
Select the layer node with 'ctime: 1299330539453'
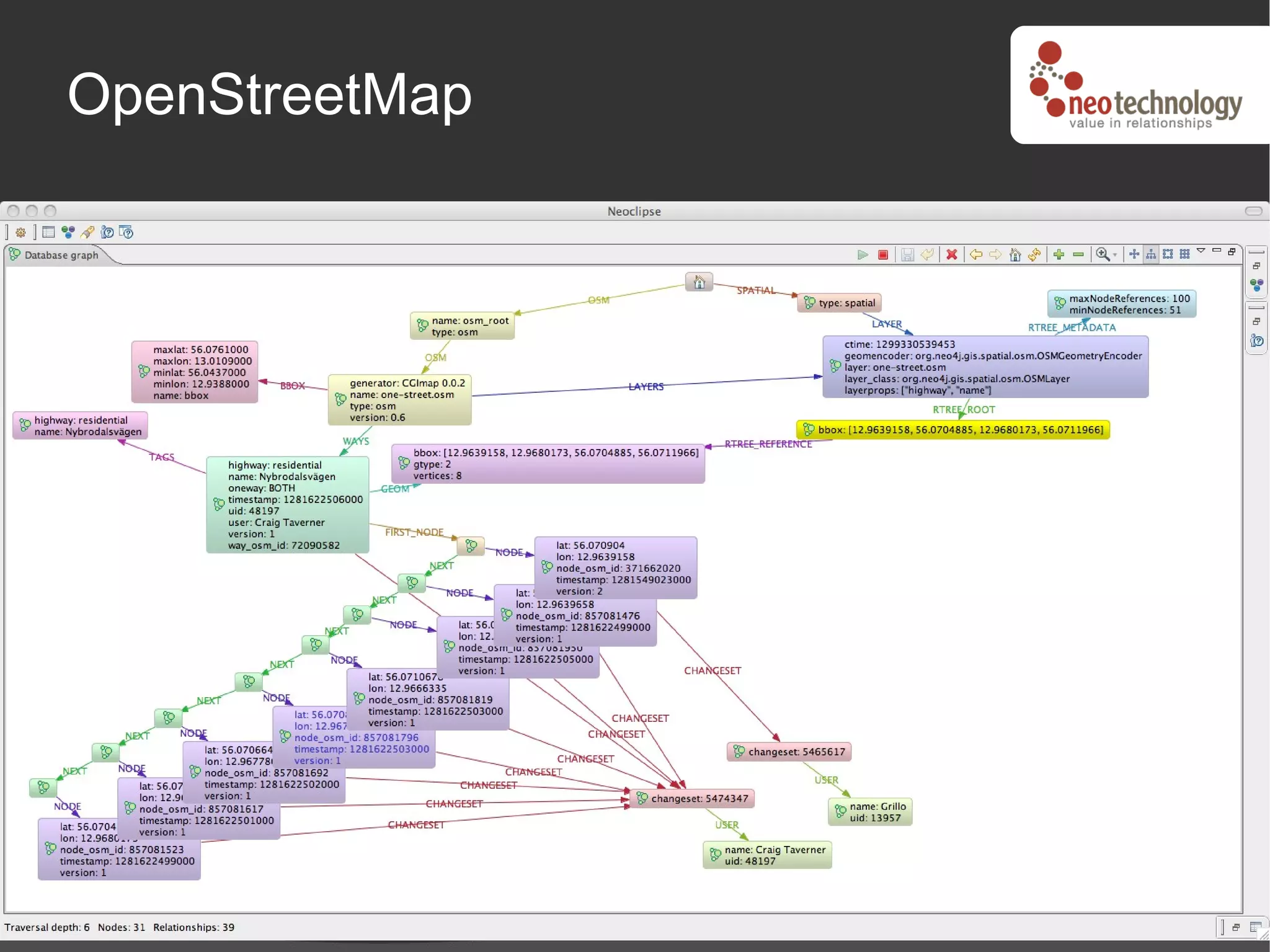[985, 367]
